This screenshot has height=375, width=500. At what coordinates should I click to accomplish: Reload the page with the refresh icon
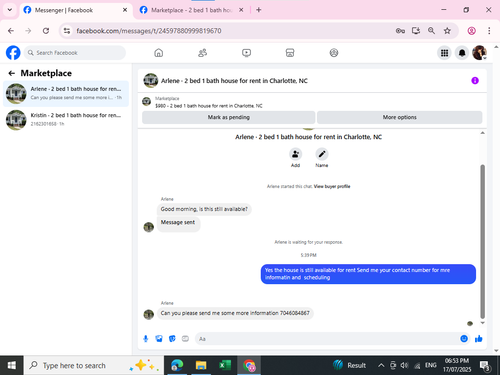(46, 31)
